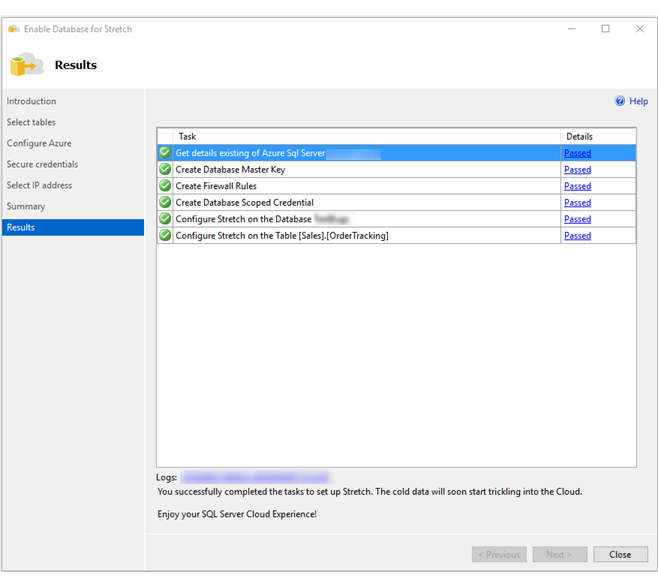Click the 'Logs:' label
Screen dimensions: 658x587
click(166, 477)
